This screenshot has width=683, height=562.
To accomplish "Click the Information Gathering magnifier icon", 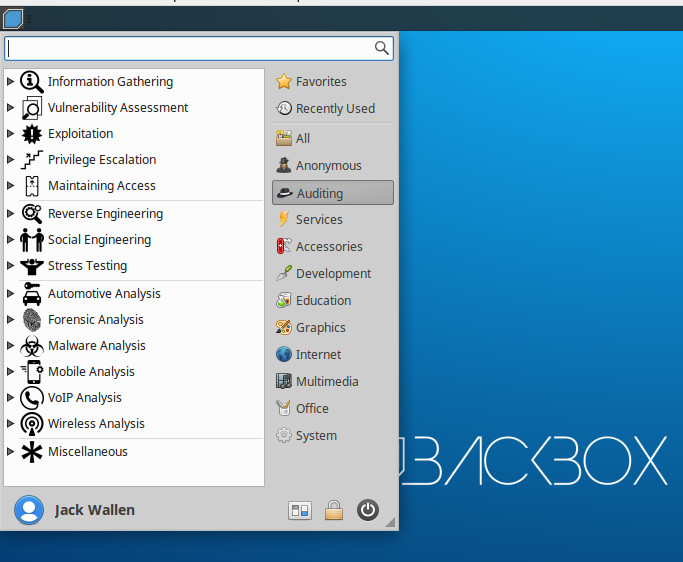I will [32, 82].
